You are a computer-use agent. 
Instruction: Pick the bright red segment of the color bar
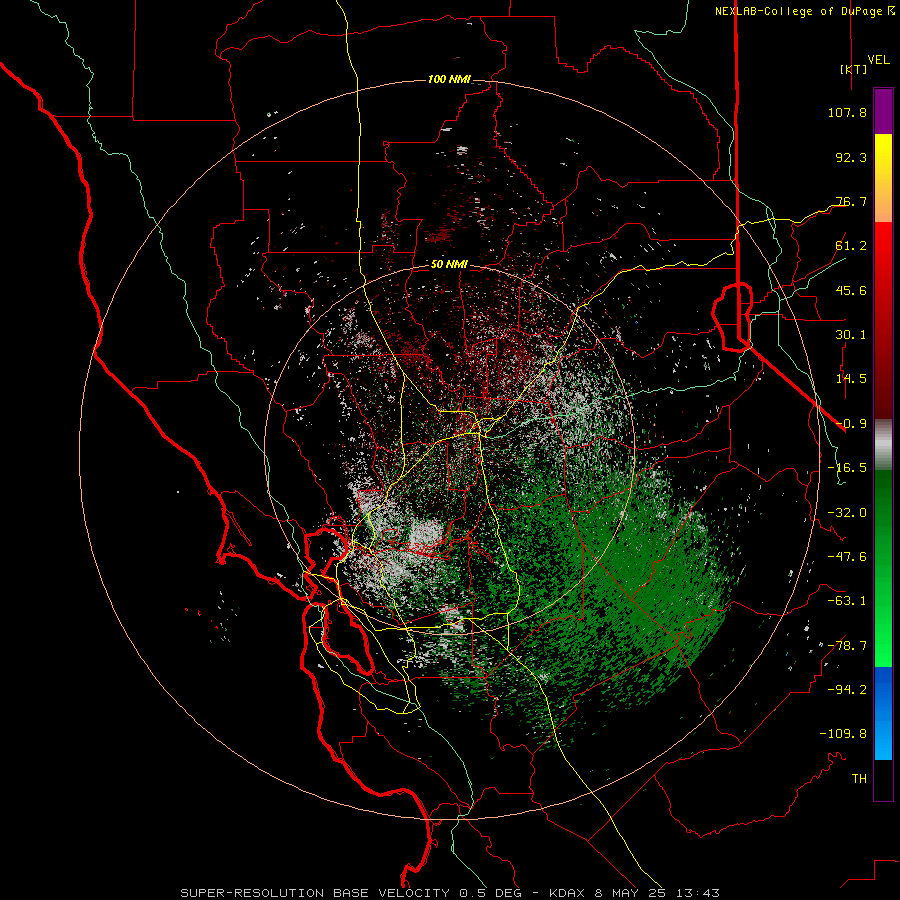tap(883, 320)
